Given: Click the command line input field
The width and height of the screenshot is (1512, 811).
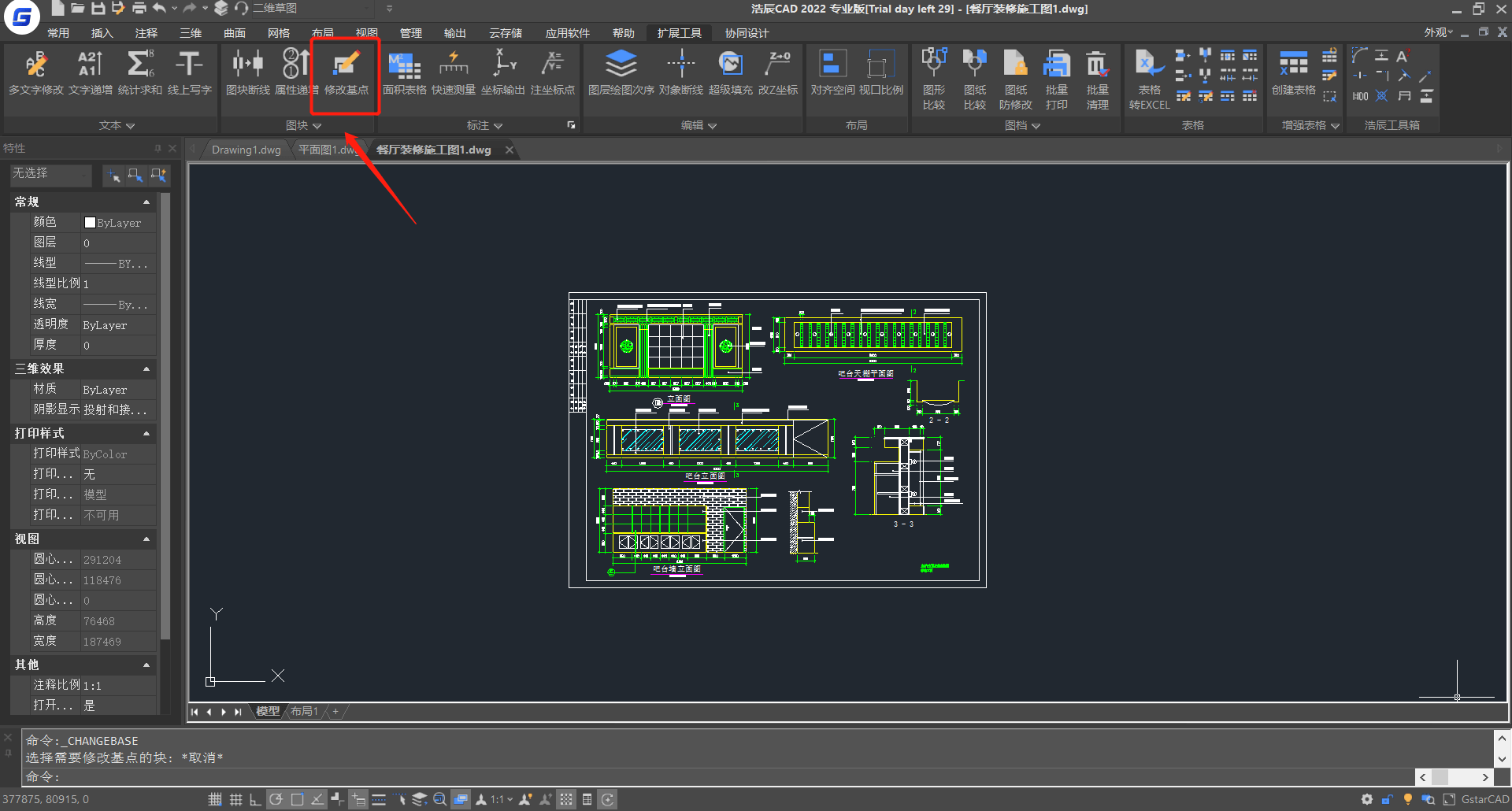Looking at the screenshot, I should (x=718, y=777).
